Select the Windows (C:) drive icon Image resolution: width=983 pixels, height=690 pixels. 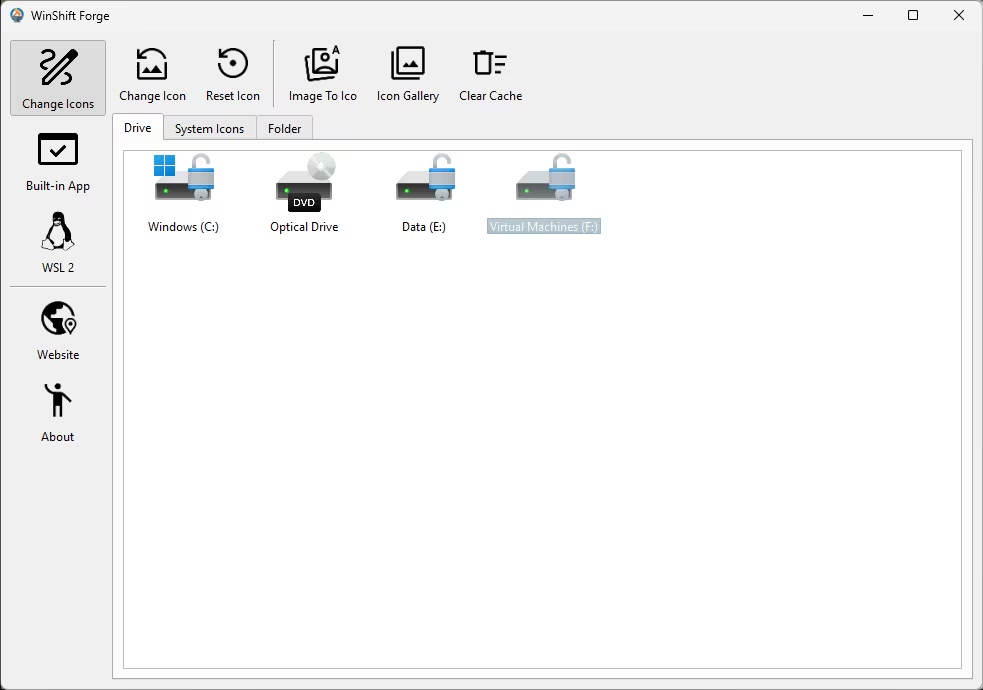pyautogui.click(x=184, y=180)
